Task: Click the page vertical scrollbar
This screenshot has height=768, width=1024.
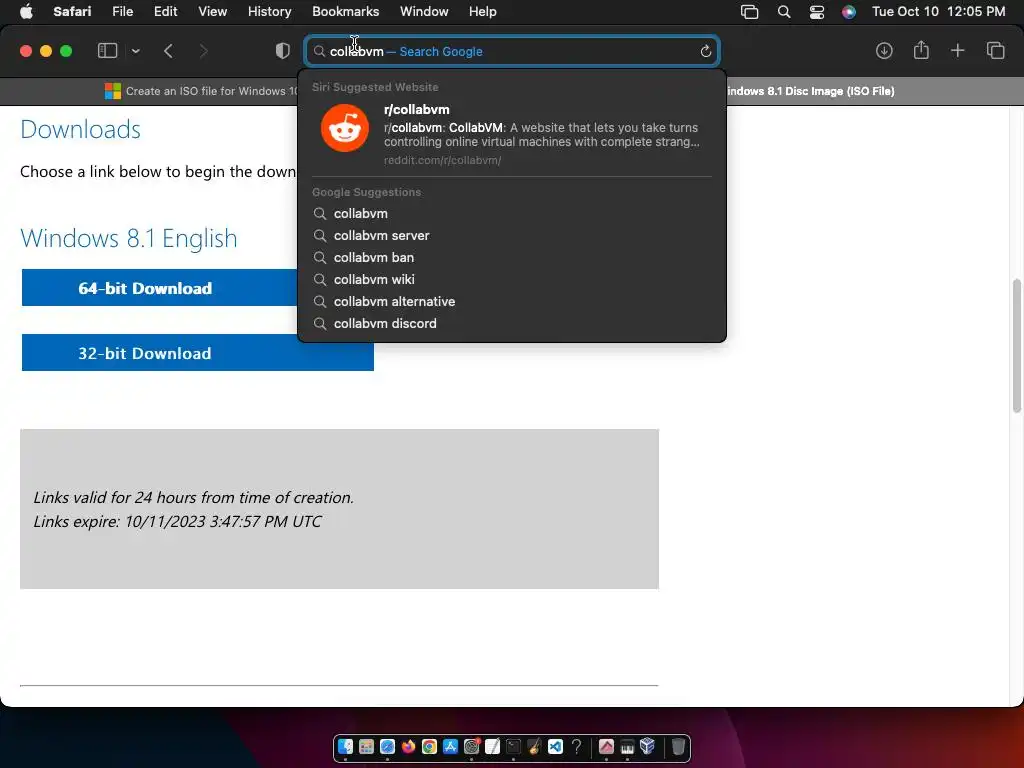Action: pos(1016,345)
